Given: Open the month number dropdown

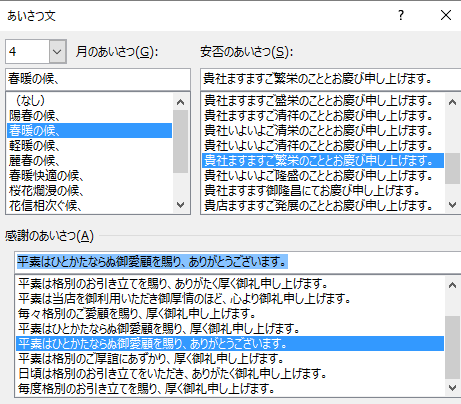Looking at the screenshot, I should pos(57,52).
